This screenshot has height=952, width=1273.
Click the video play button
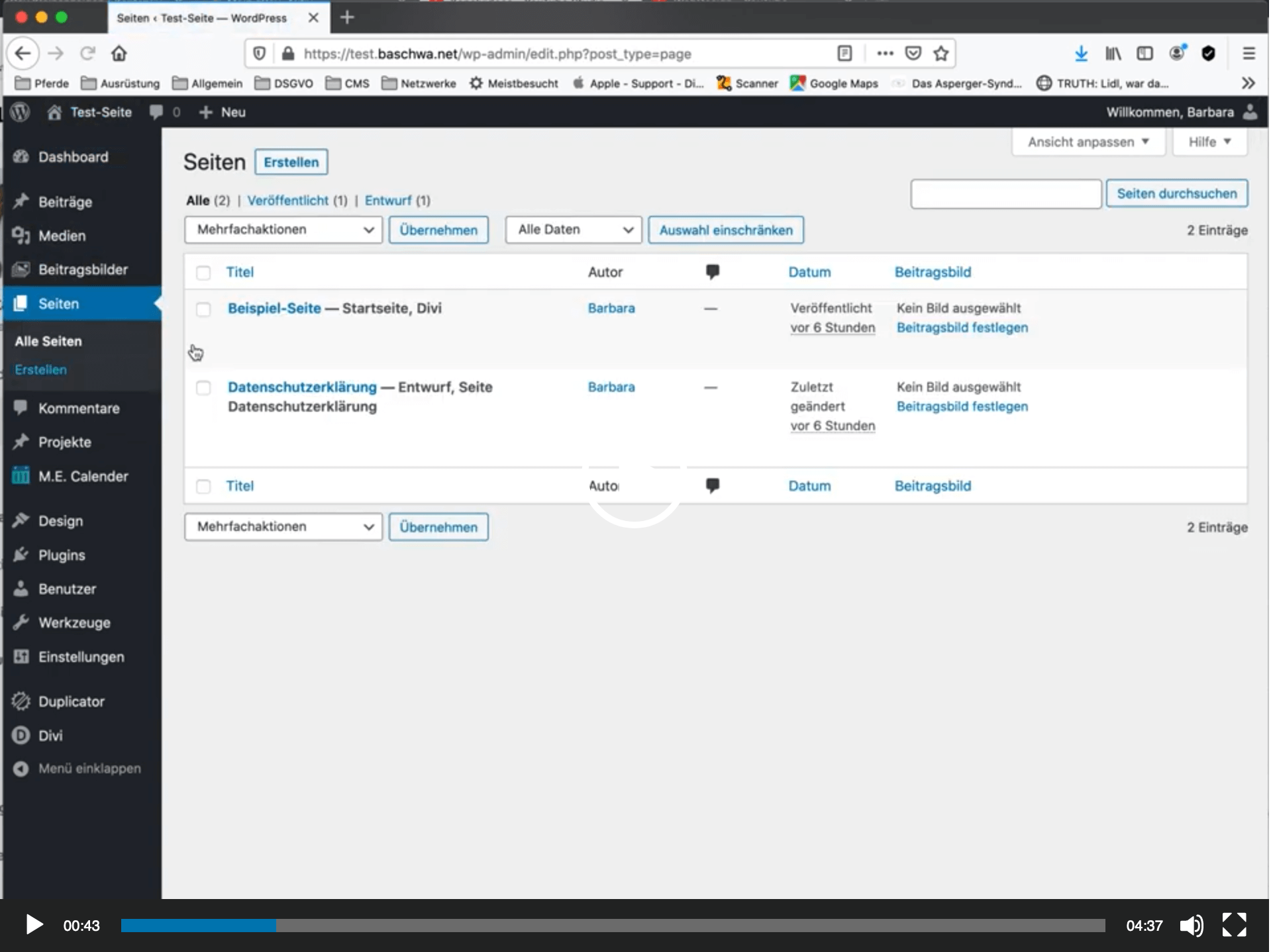pos(34,925)
